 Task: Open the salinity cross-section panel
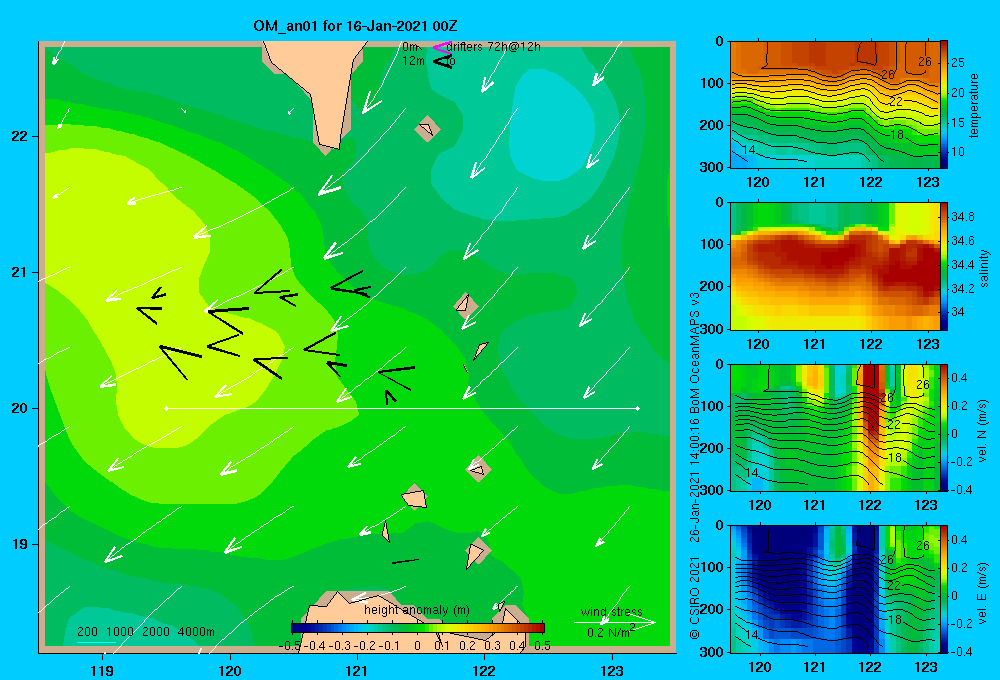click(835, 267)
